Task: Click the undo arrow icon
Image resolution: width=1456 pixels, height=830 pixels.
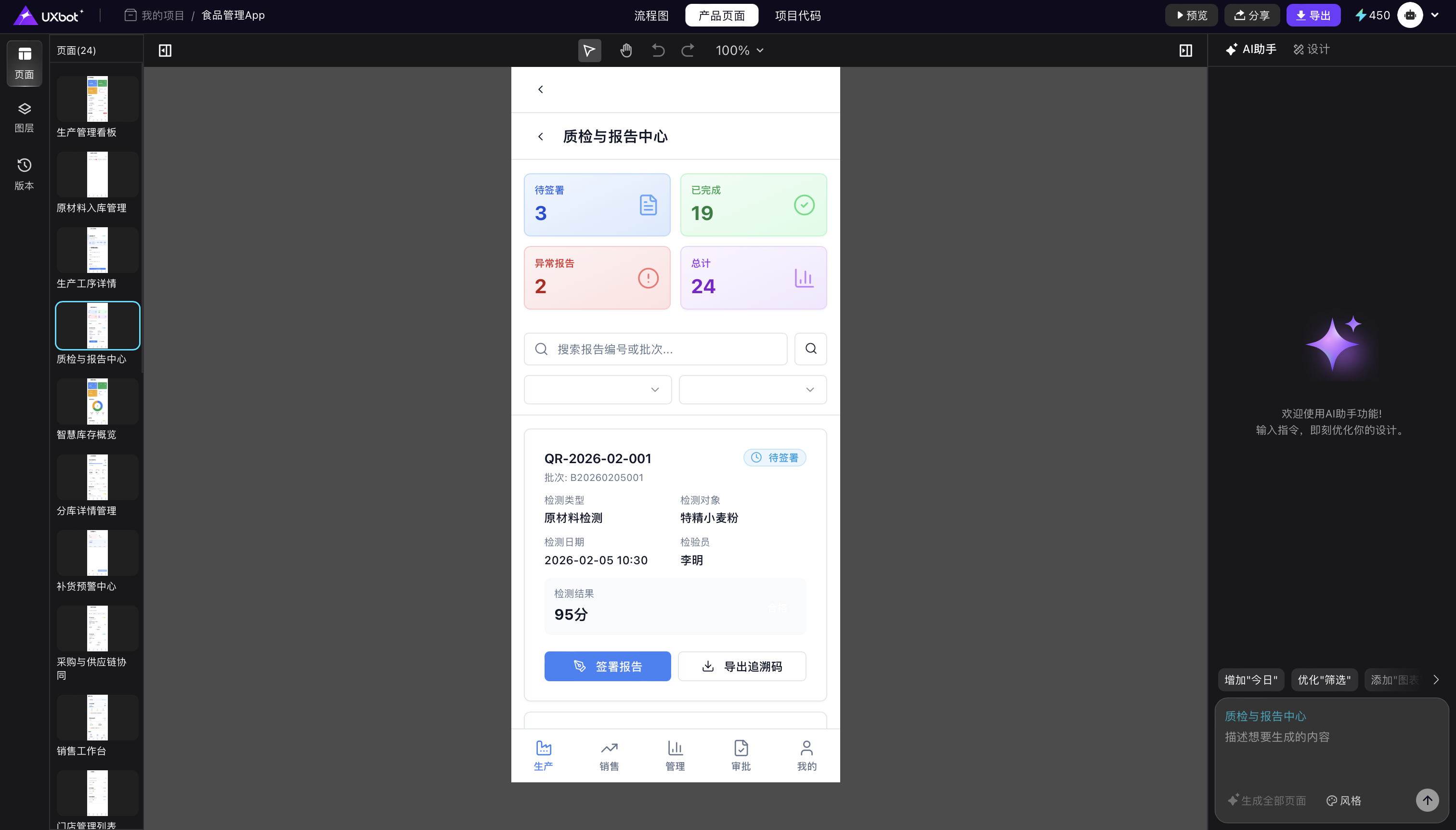Action: click(x=658, y=51)
